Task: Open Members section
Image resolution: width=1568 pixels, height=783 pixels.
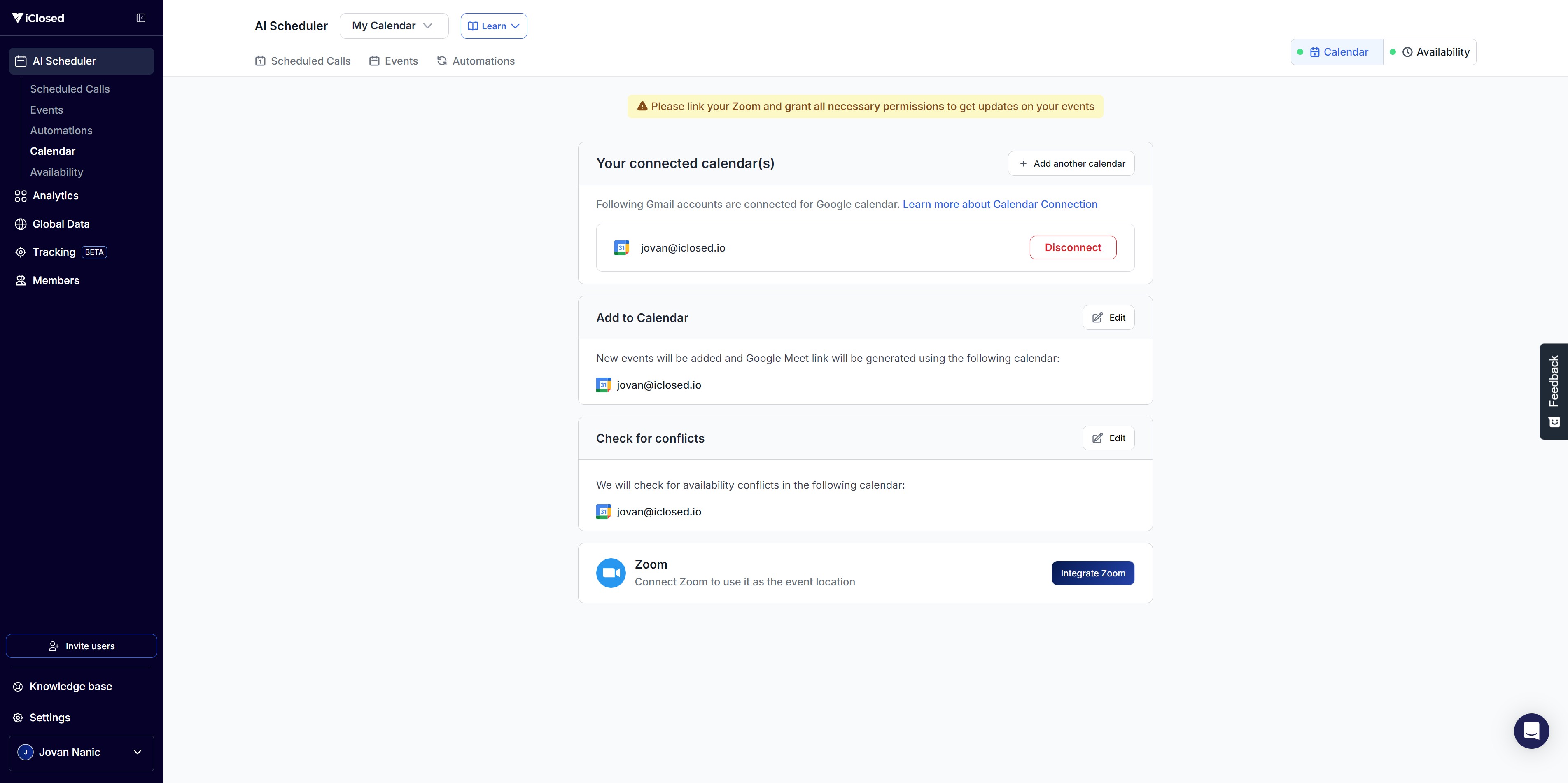Action: pos(56,280)
